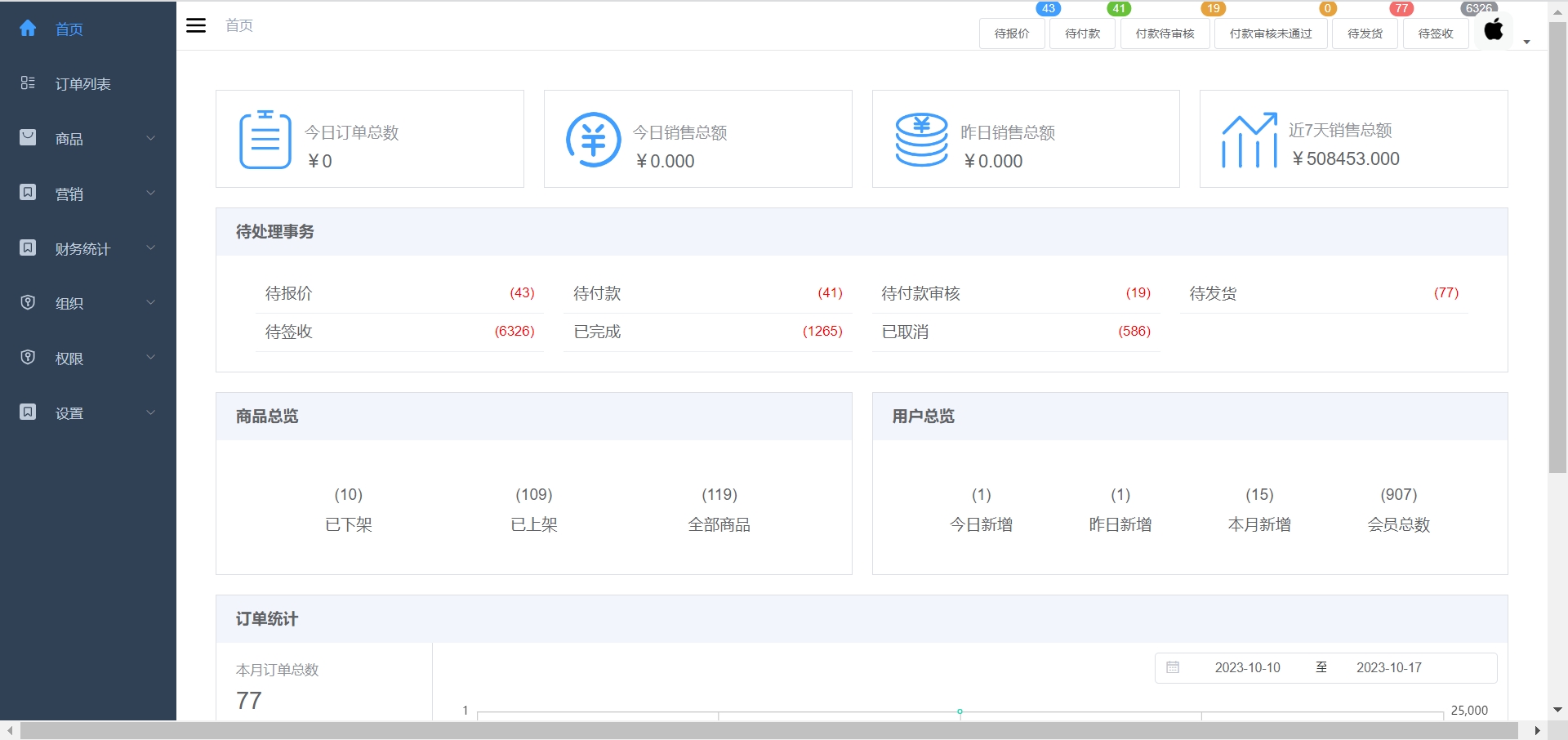Open 待签收 (6326) pending row
1568x740 pixels.
click(399, 332)
